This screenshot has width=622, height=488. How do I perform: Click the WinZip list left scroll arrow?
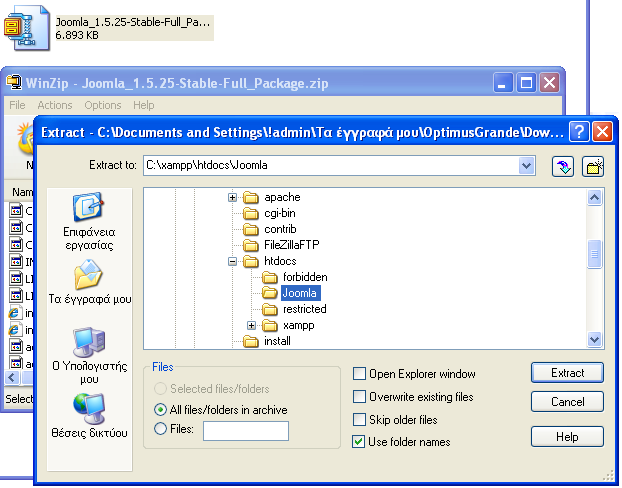(12, 378)
